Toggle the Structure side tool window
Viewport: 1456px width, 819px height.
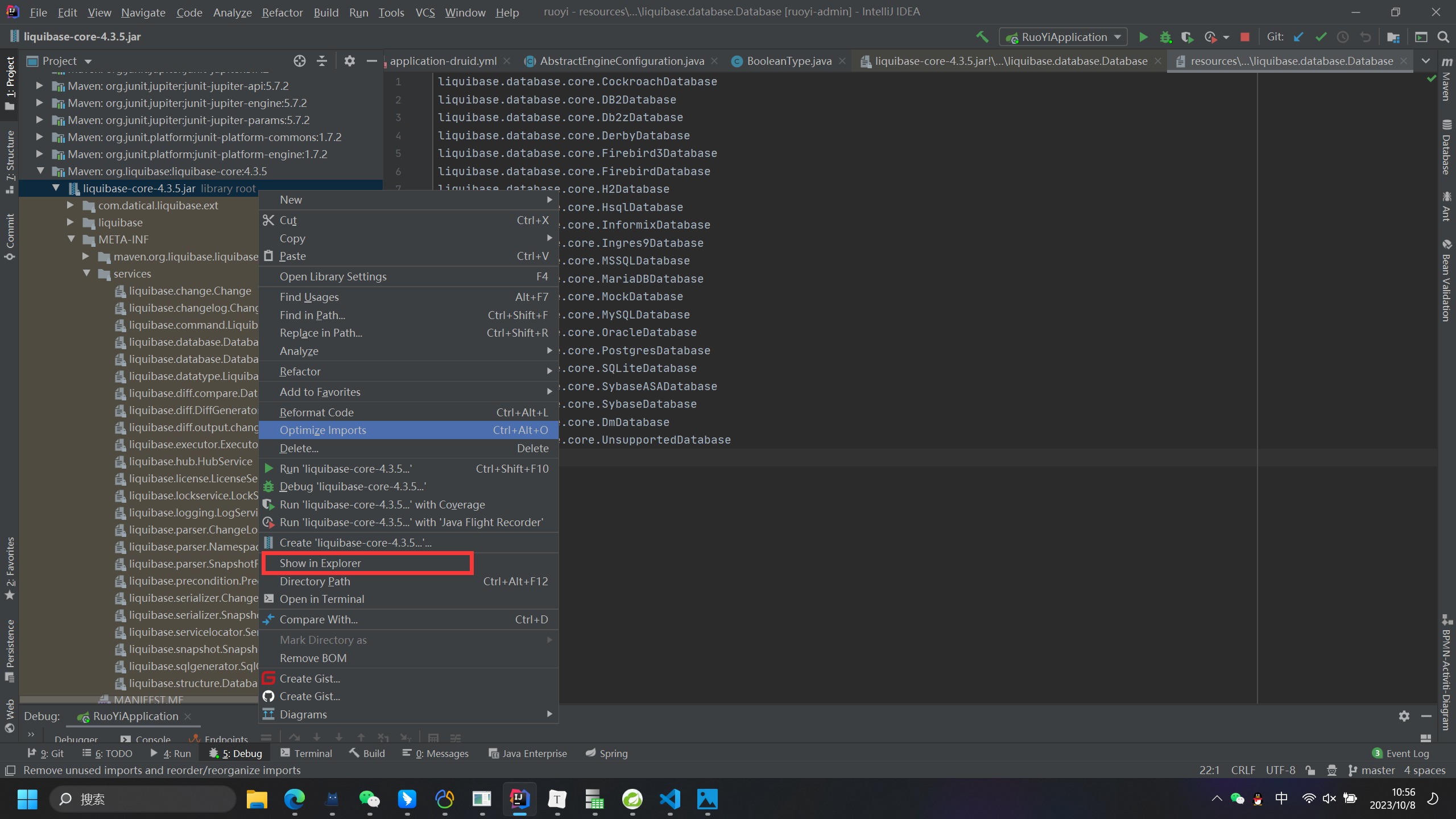[x=10, y=161]
